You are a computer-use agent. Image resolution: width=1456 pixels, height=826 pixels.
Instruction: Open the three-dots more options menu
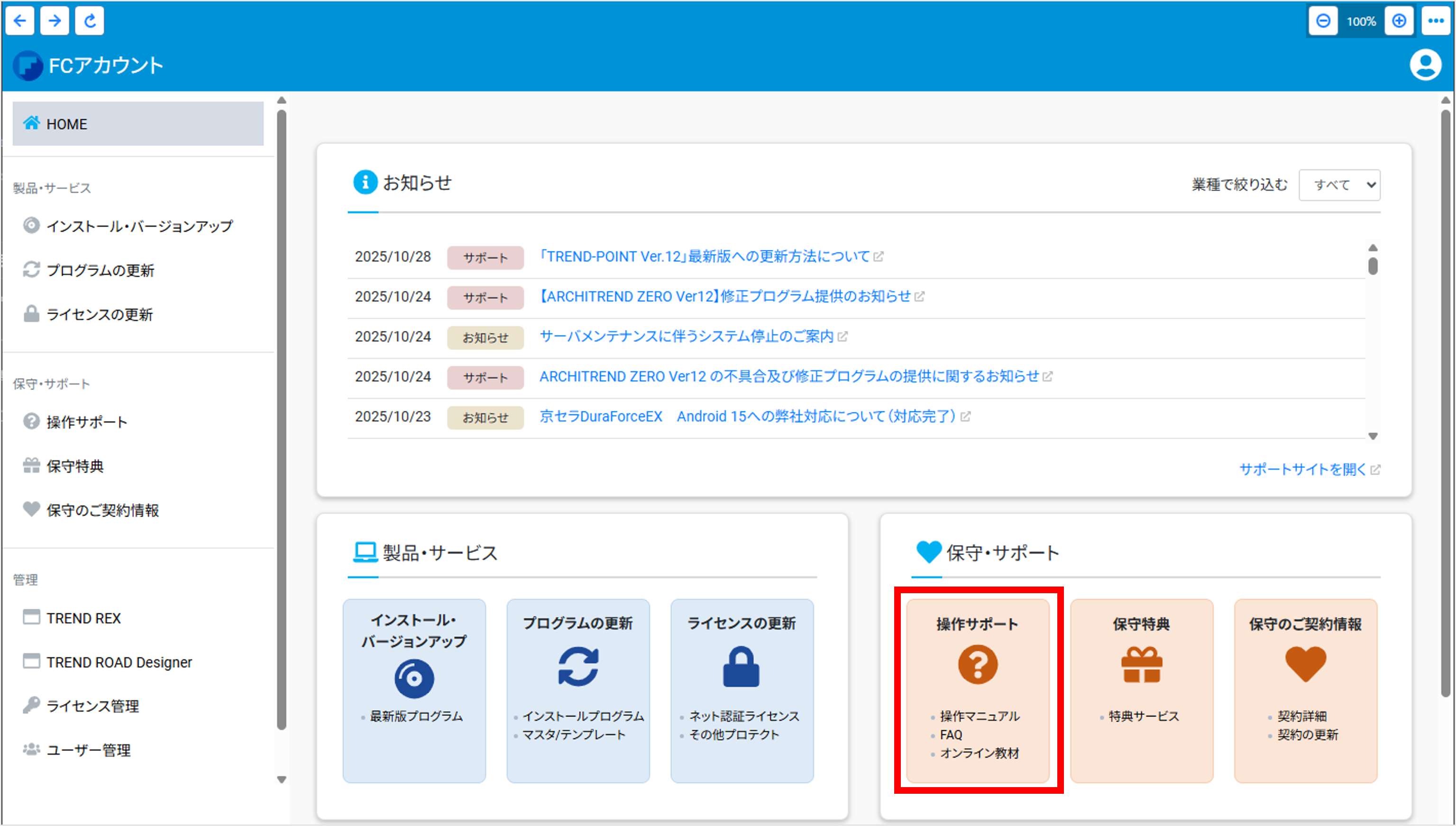[1436, 21]
